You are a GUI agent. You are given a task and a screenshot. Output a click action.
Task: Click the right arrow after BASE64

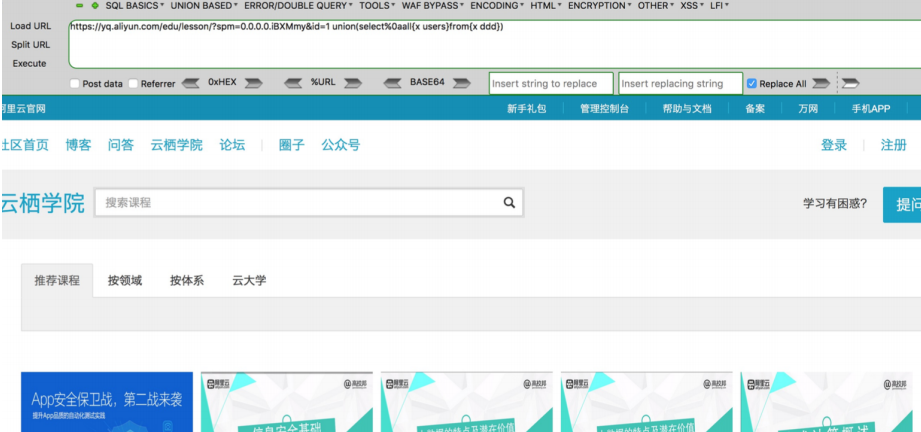[x=462, y=83]
